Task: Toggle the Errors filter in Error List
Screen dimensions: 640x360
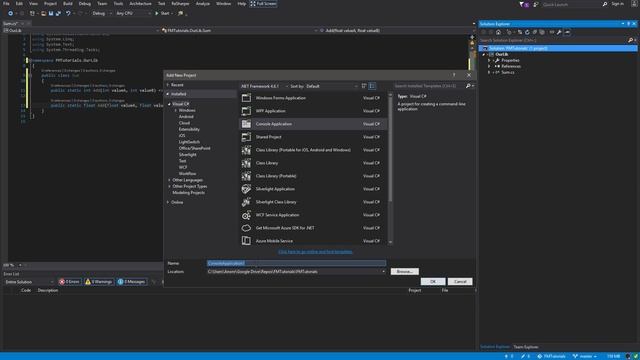Action: point(69,282)
